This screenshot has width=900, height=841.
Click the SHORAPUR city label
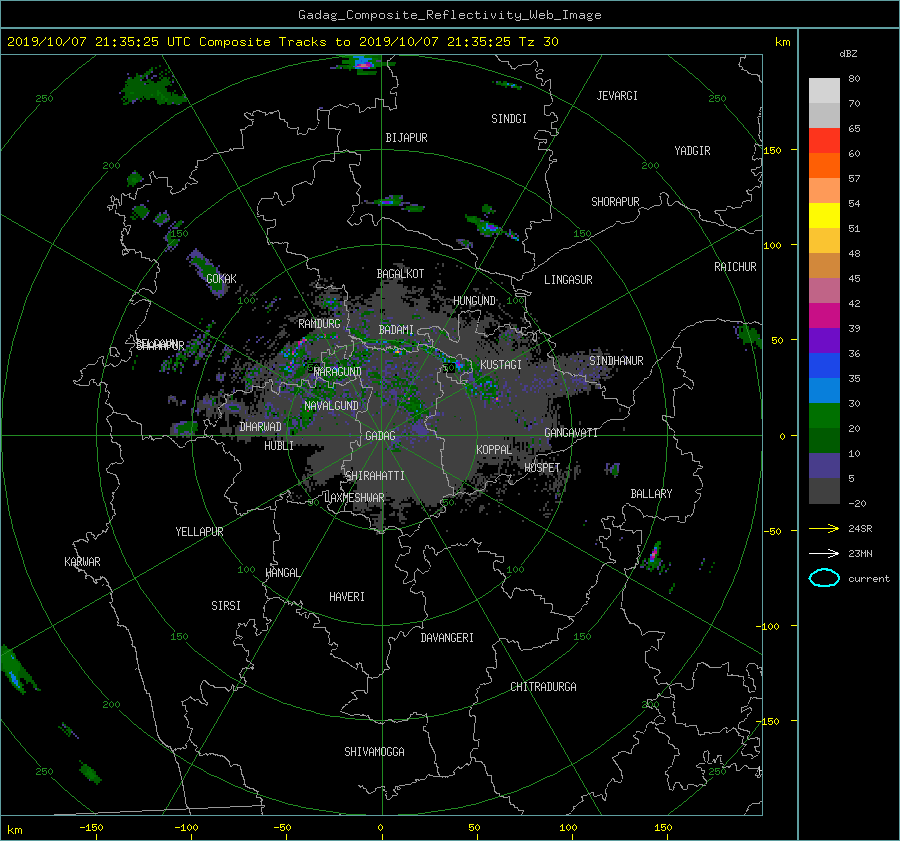click(615, 202)
